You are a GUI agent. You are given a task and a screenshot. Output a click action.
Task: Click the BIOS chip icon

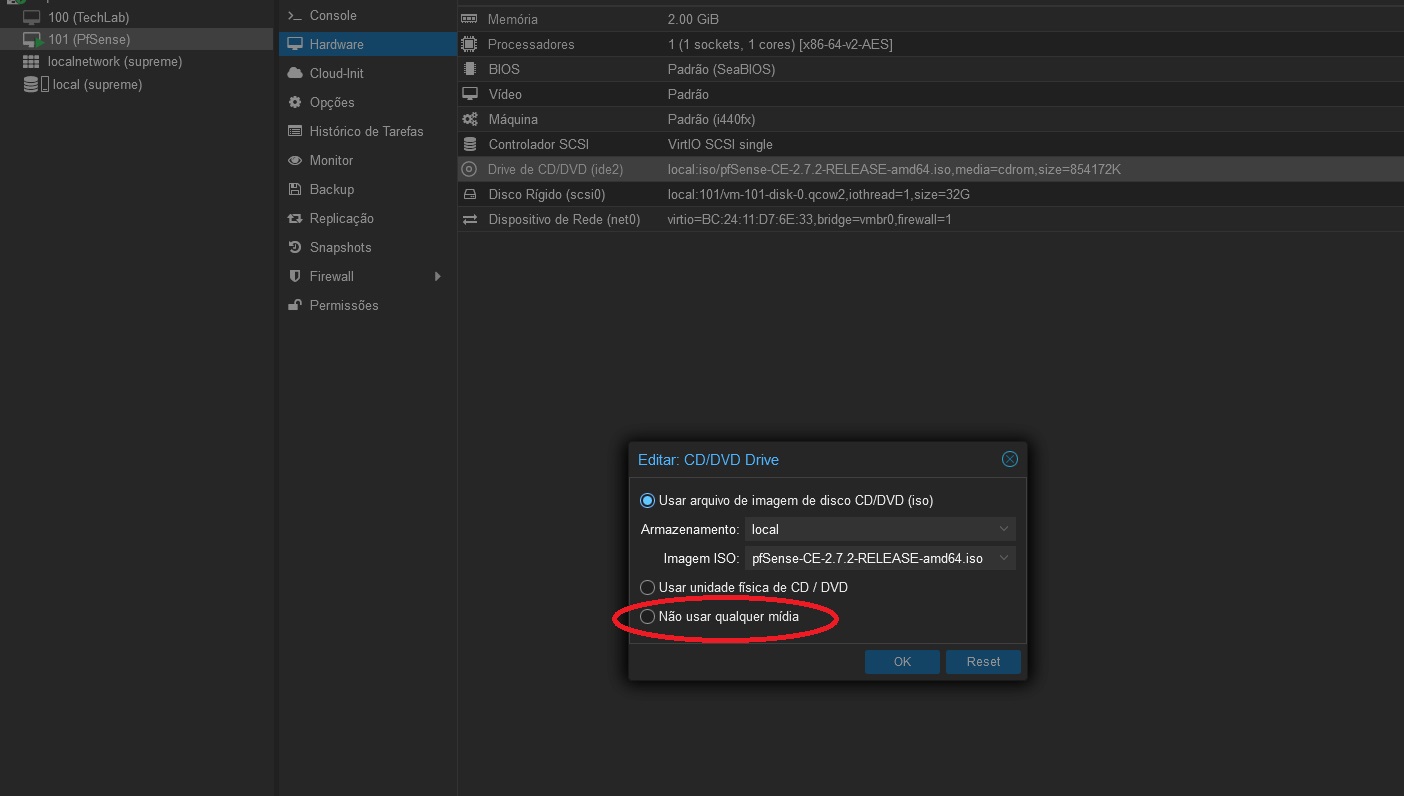[x=469, y=69]
